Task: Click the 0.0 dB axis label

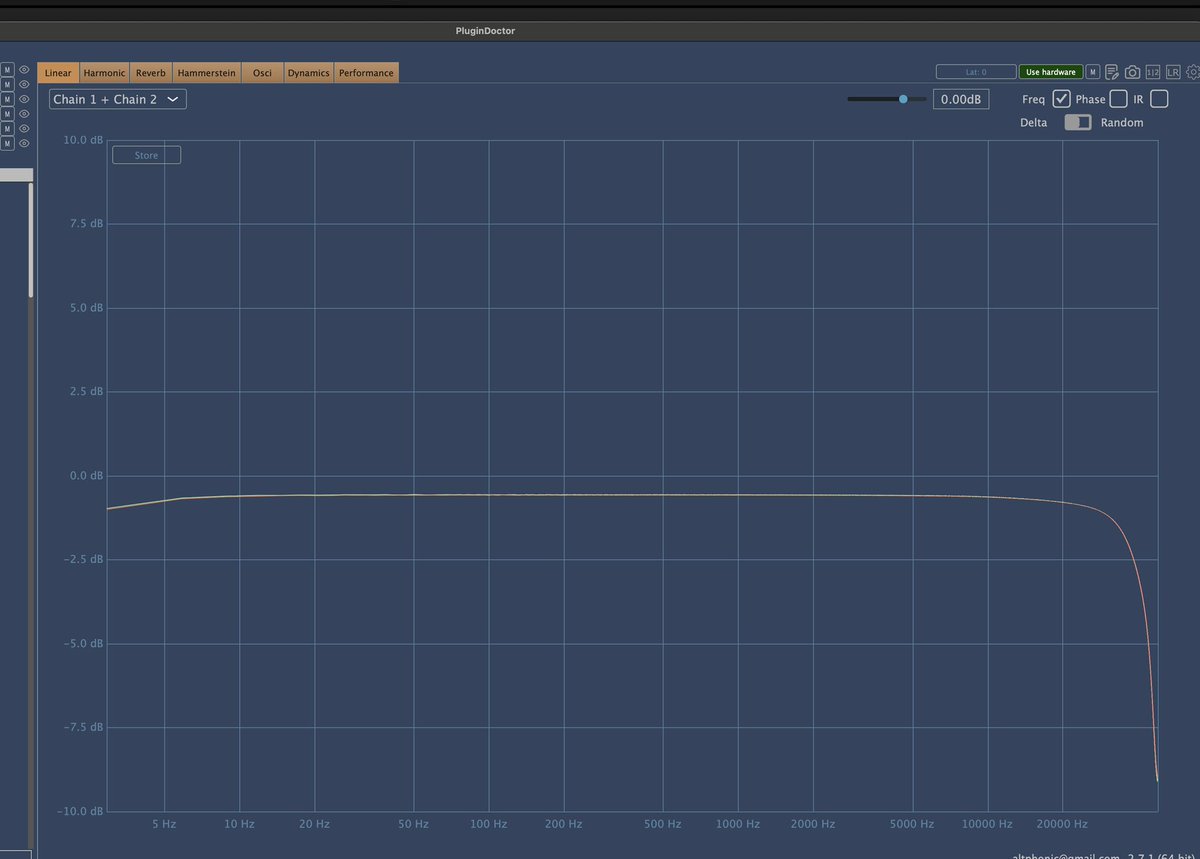Action: click(86, 476)
